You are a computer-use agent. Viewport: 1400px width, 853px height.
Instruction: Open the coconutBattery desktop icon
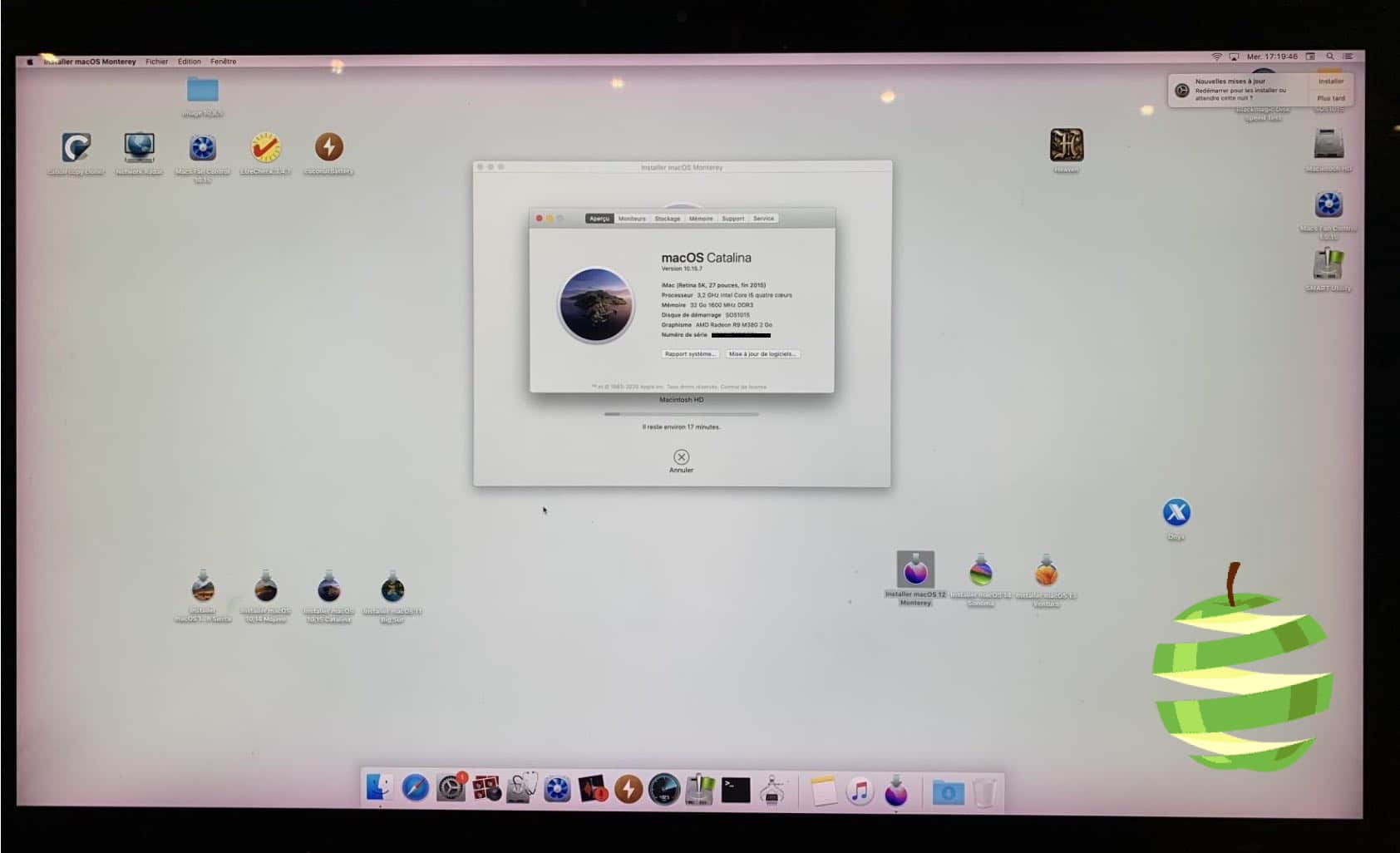(328, 148)
